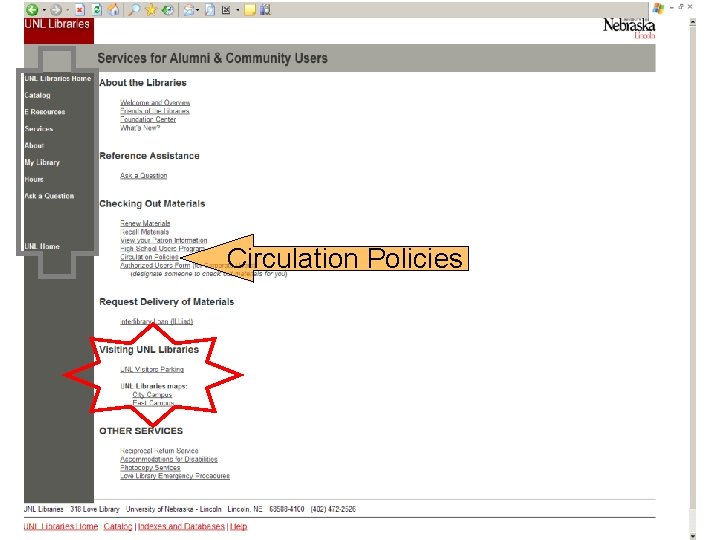
Task: Click the Stop loading icon
Action: [80, 10]
